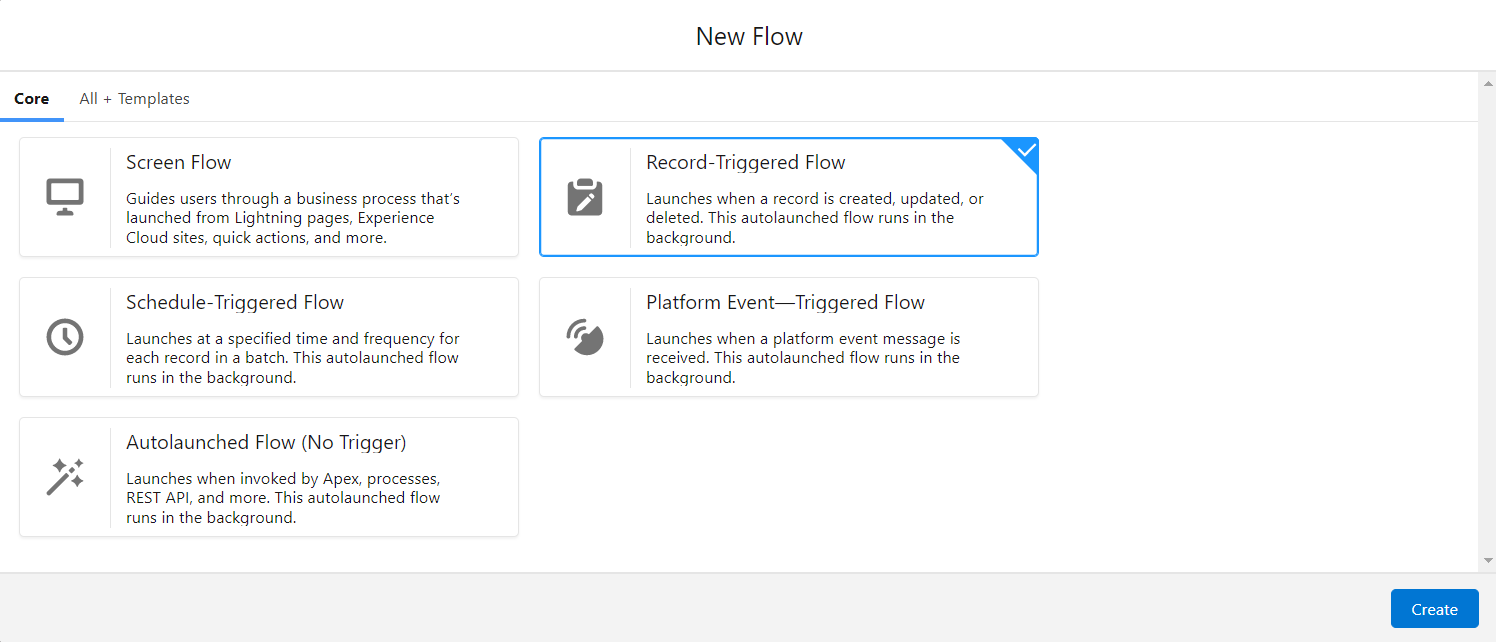Click the Screen Flow monitor icon
The image size is (1496, 642).
click(x=65, y=197)
